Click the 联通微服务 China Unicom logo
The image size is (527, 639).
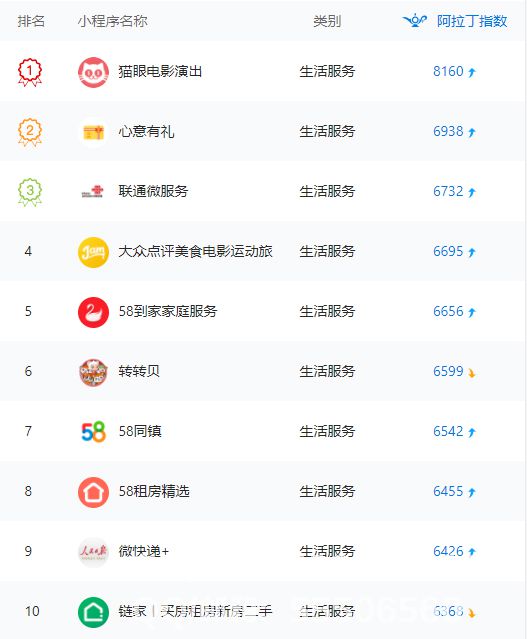coord(93,192)
